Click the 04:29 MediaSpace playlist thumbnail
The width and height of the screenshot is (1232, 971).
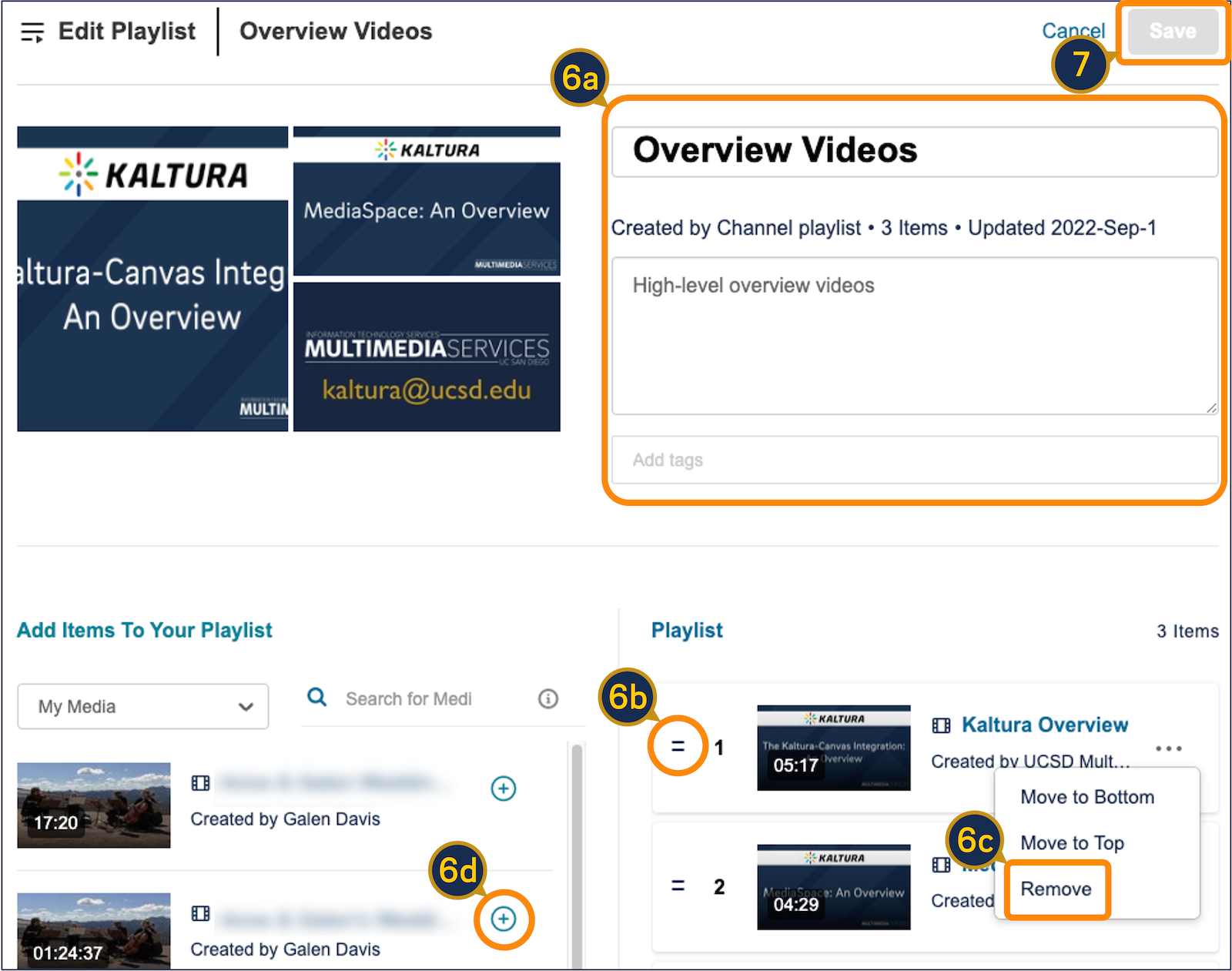point(834,887)
